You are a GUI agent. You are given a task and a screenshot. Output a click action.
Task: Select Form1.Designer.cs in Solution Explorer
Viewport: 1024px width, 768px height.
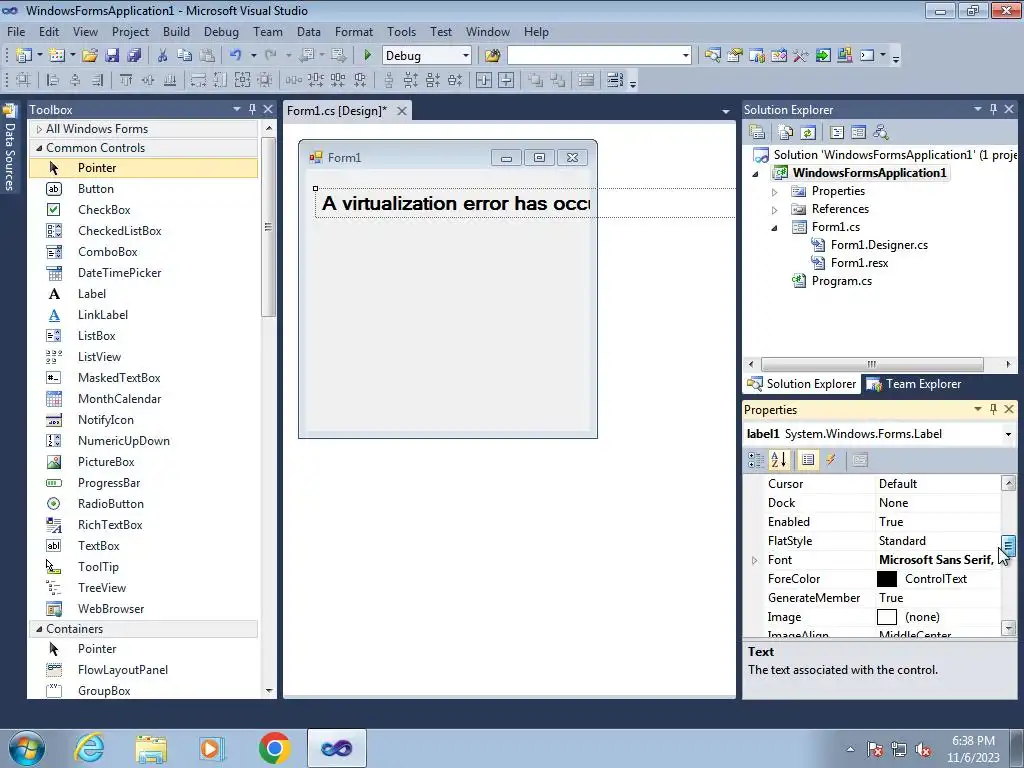coord(879,245)
